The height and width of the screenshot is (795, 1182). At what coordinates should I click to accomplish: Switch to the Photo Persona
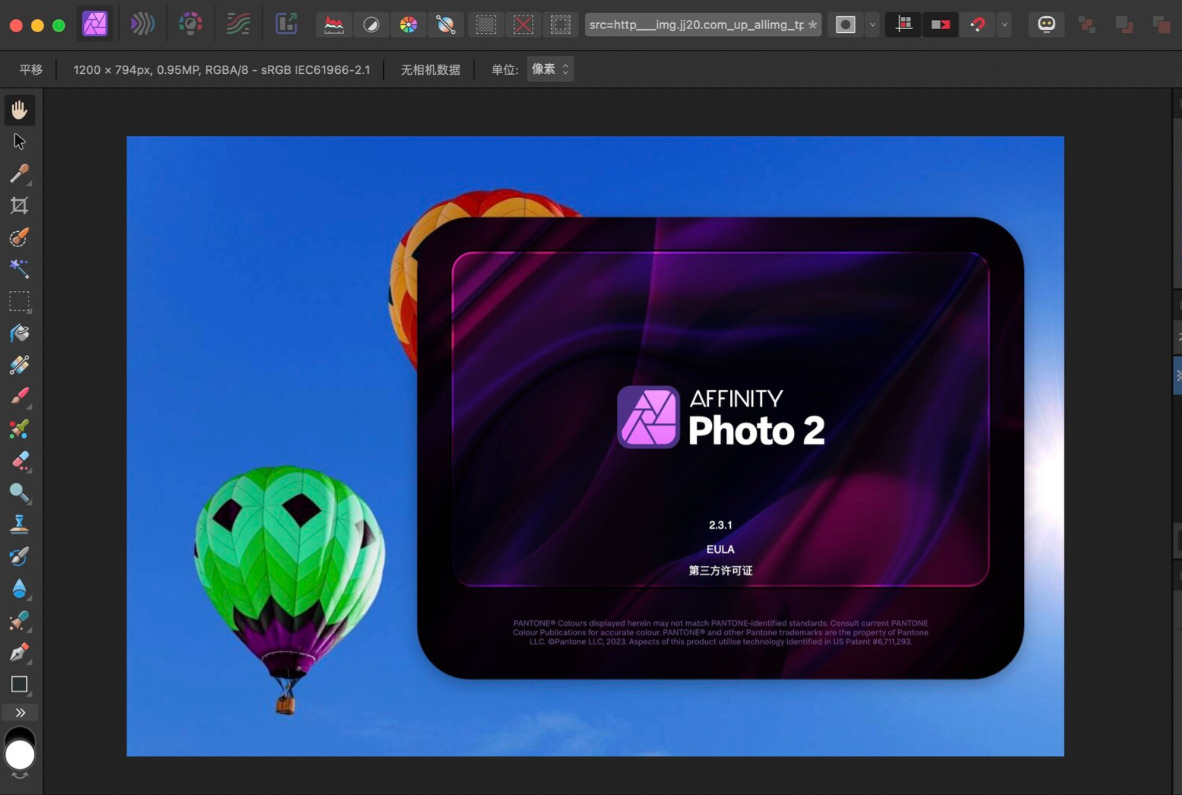(95, 24)
